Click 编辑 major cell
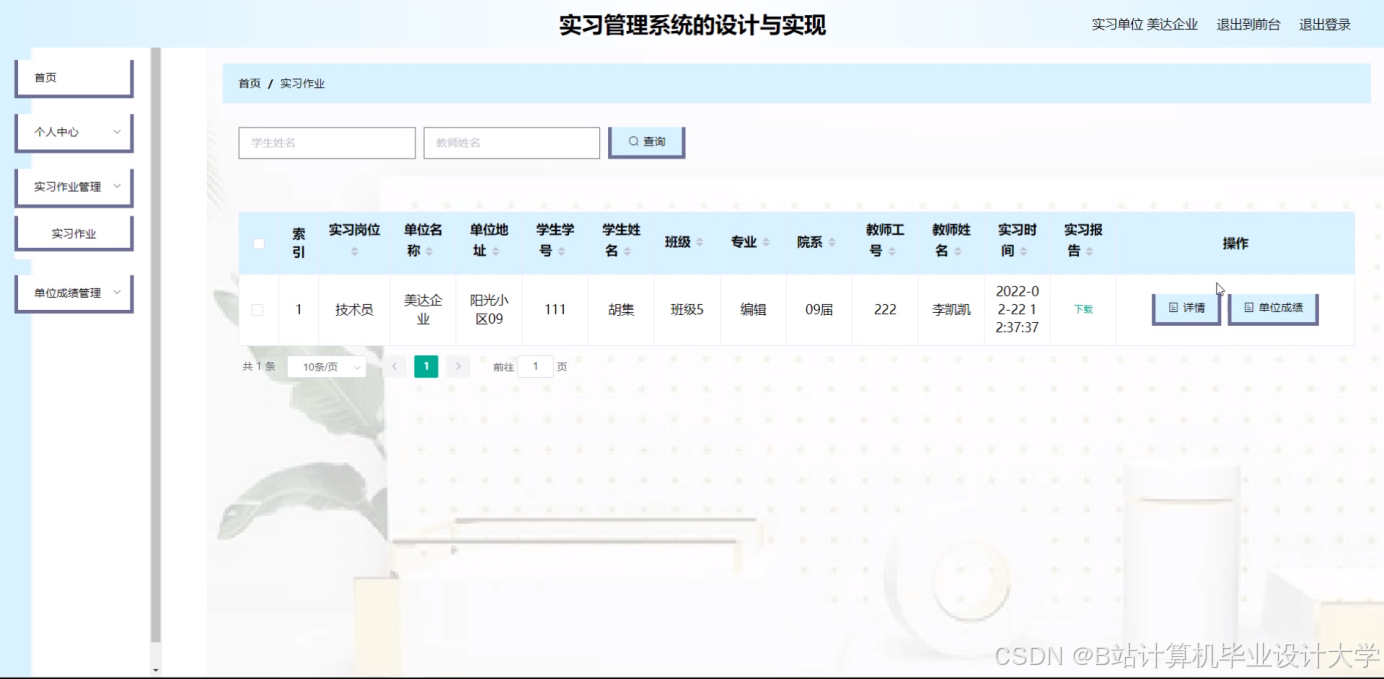This screenshot has width=1384, height=679. (x=753, y=310)
